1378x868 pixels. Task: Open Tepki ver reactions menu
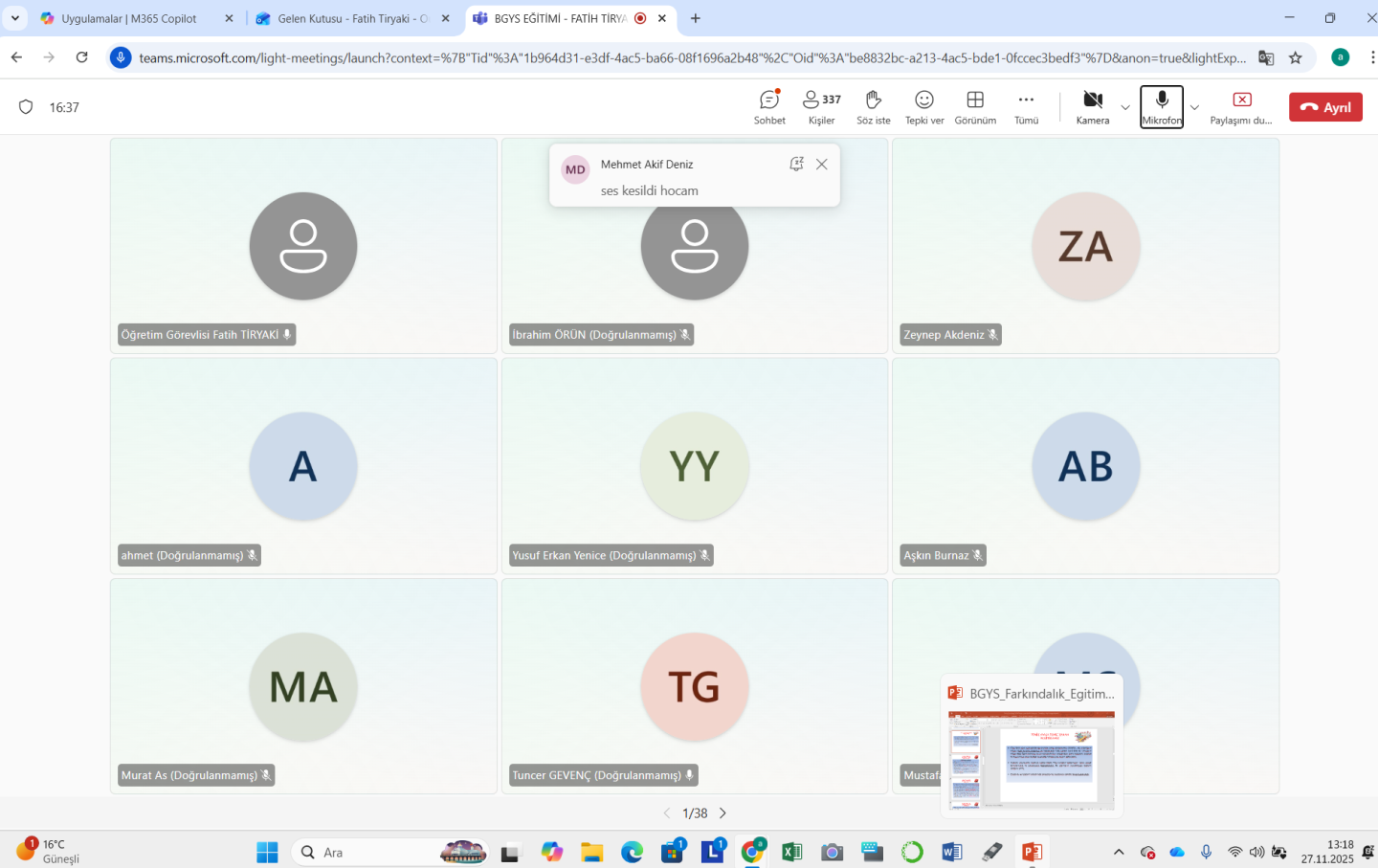pos(923,106)
